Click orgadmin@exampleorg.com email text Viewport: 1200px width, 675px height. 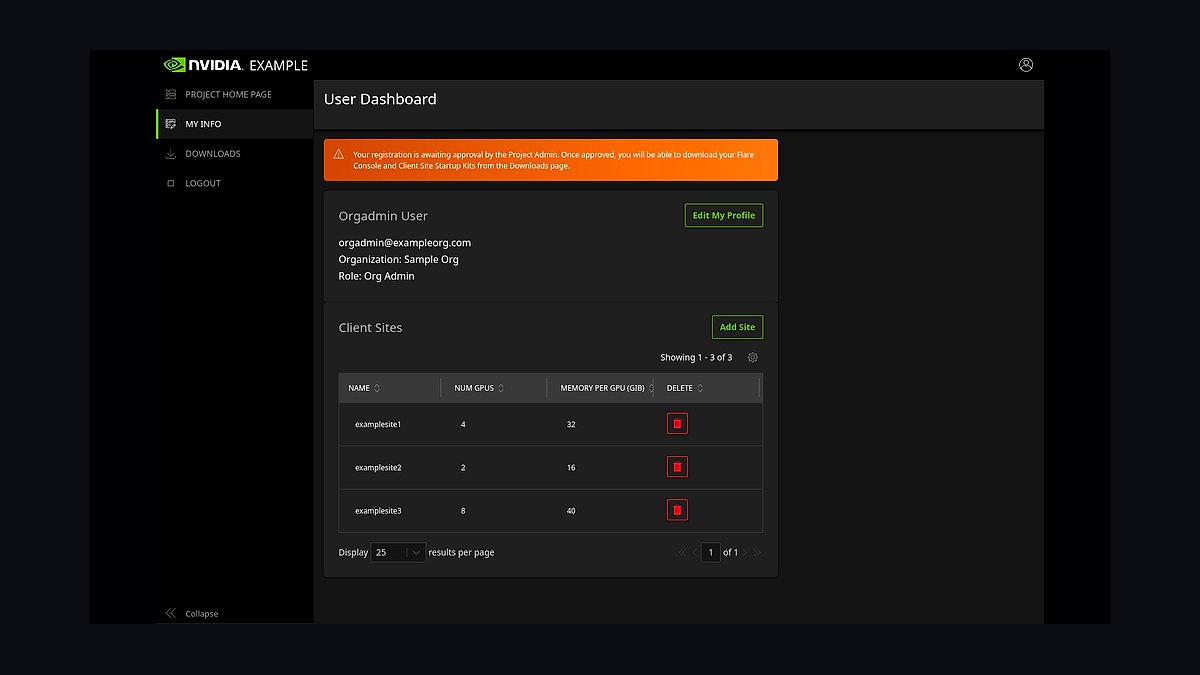tap(404, 243)
